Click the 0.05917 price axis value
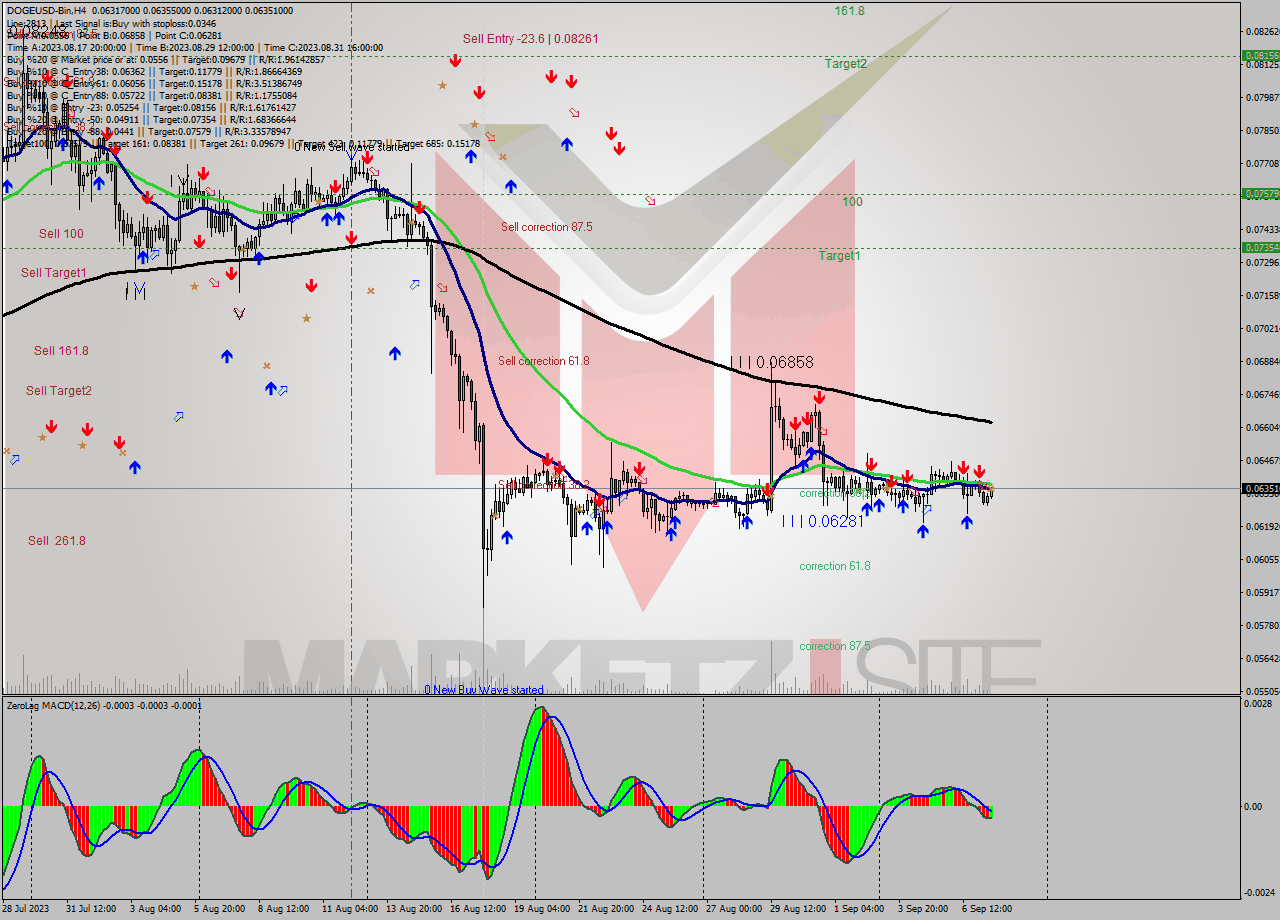Viewport: 1280px width, 920px height. click(x=1263, y=592)
